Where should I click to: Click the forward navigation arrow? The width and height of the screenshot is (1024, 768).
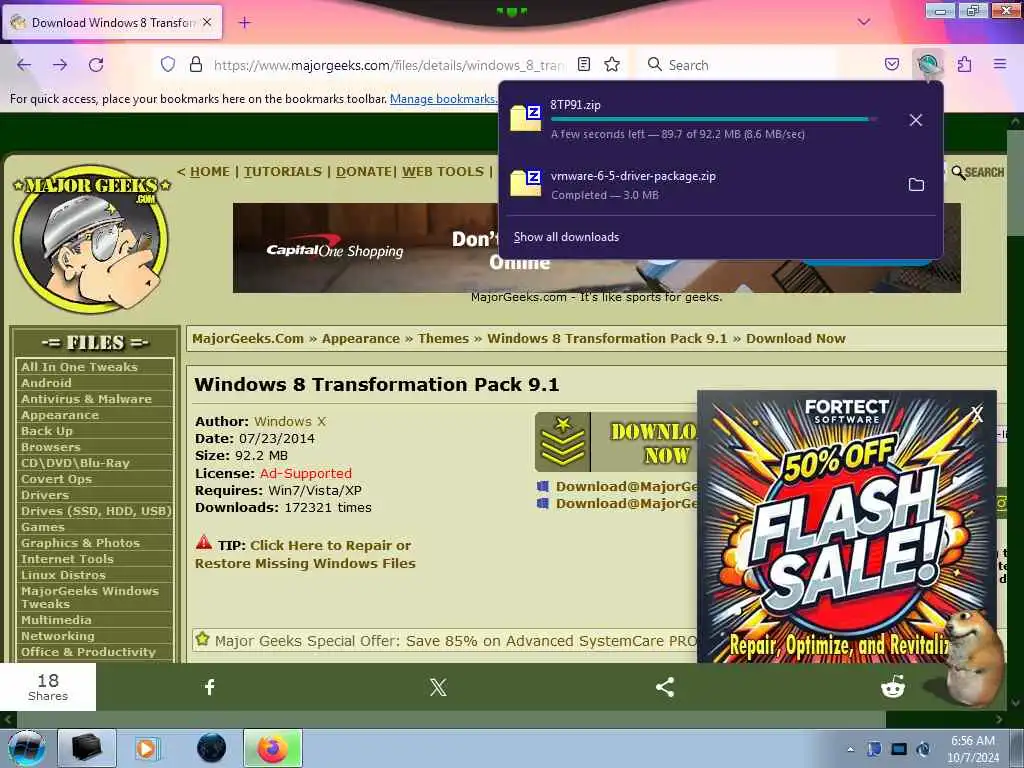click(x=60, y=65)
